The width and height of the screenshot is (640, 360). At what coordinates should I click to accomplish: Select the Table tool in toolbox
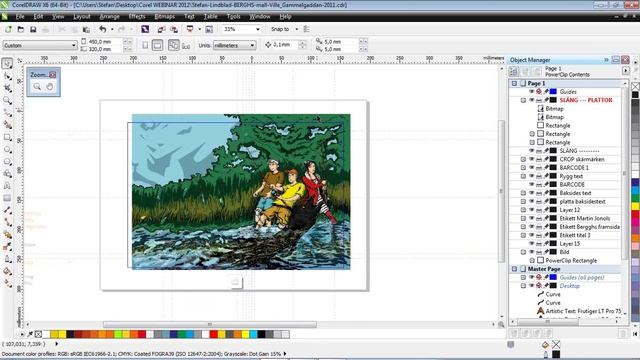(x=7, y=198)
